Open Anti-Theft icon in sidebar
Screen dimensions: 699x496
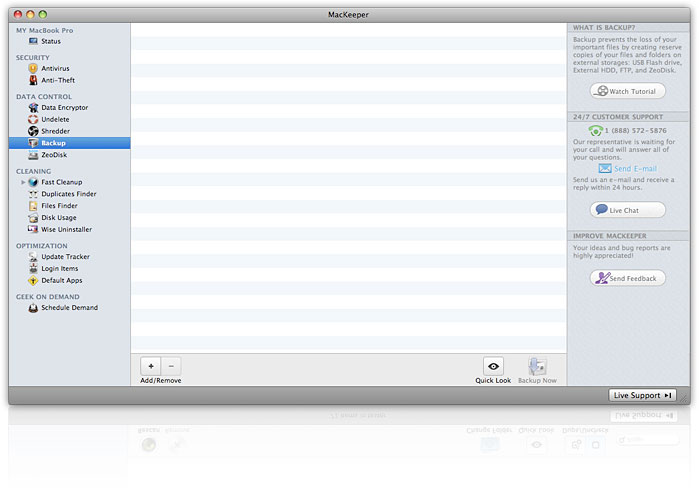tap(33, 80)
